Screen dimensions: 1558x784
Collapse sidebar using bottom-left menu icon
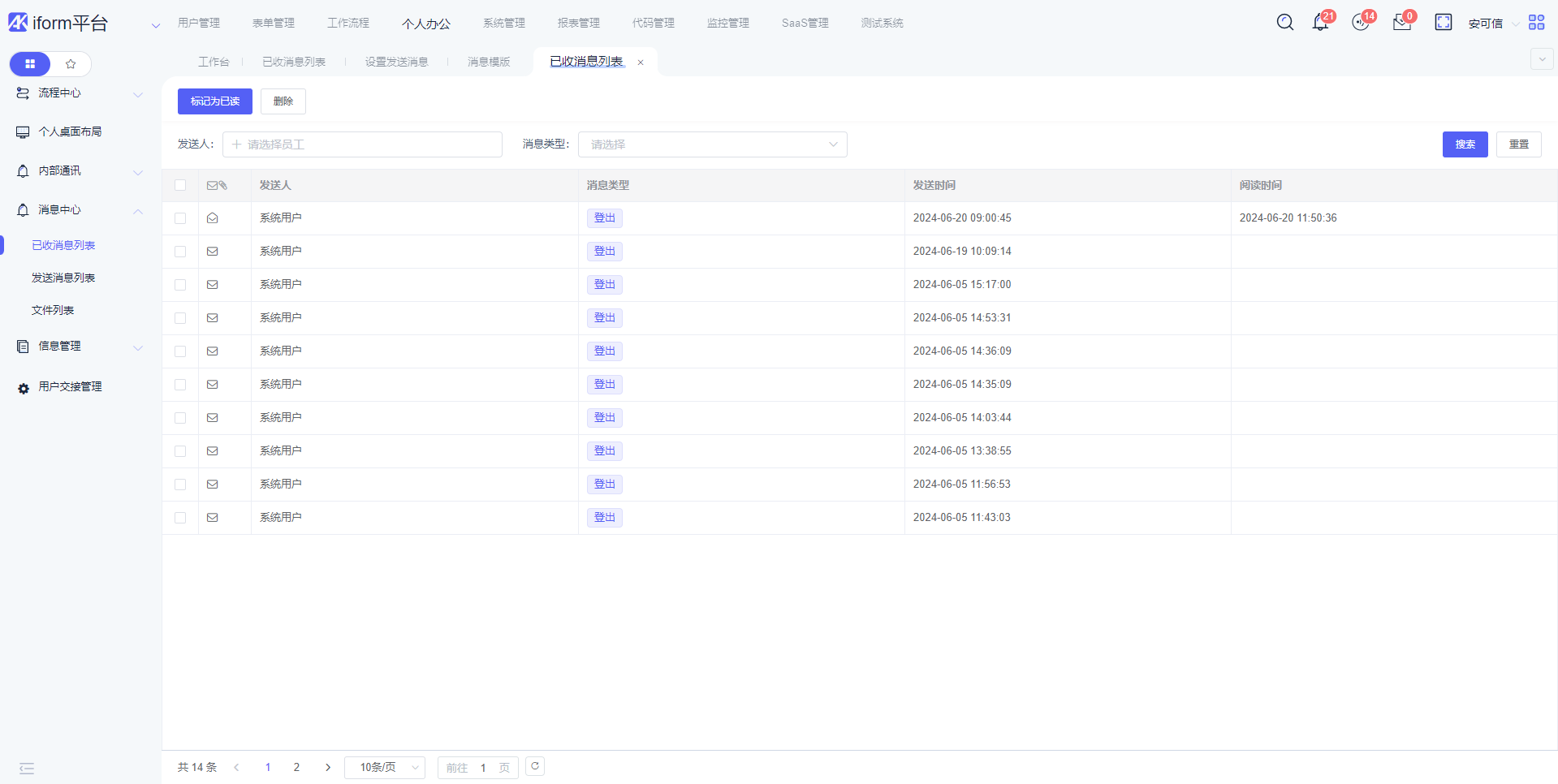27,768
